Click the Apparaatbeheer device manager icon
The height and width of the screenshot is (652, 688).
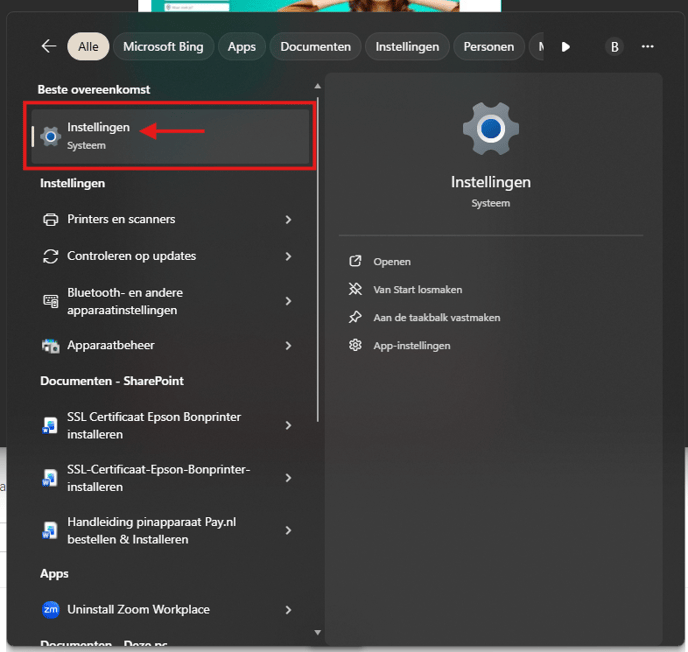click(x=51, y=346)
